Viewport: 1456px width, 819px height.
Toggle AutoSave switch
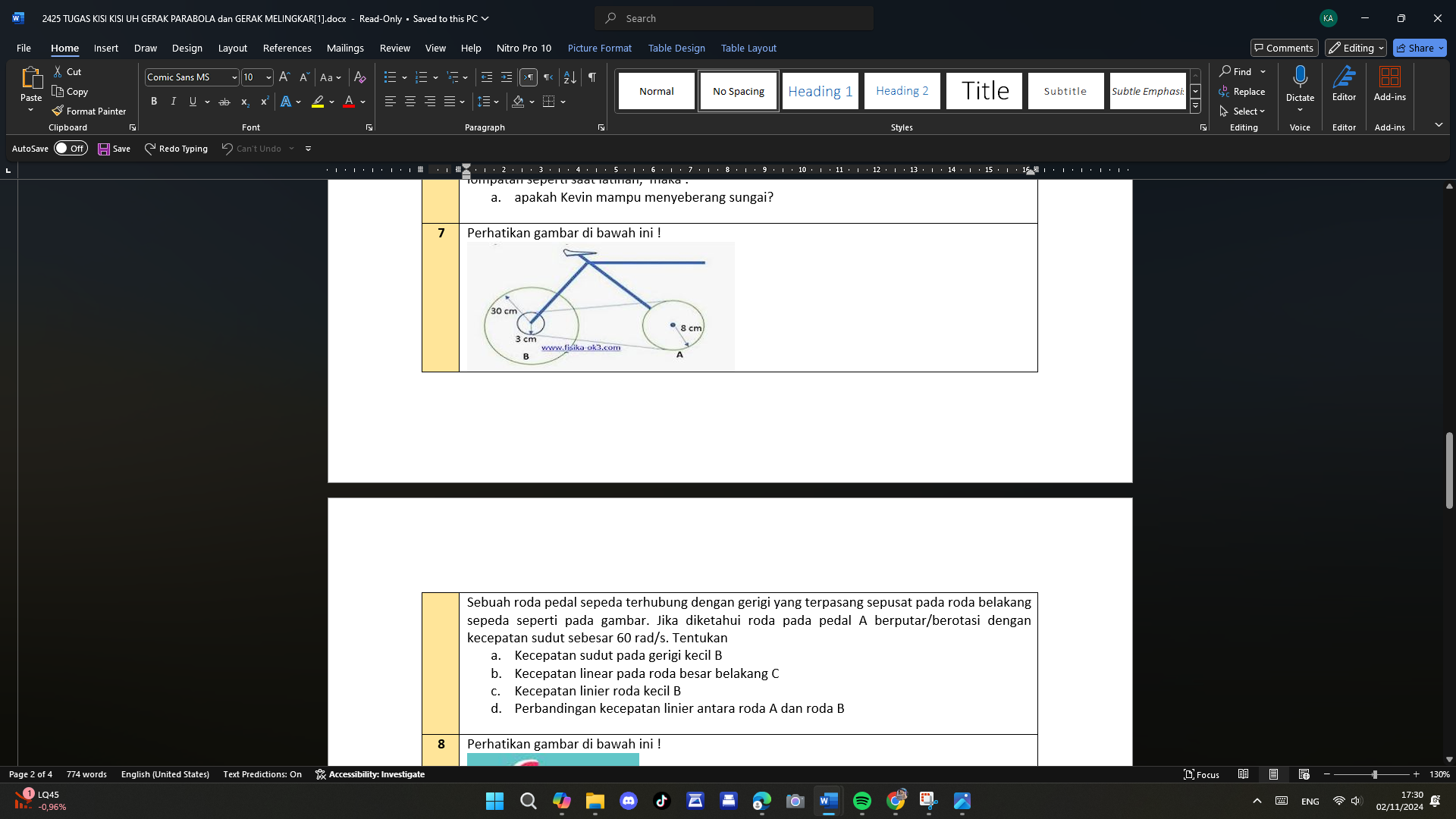pyautogui.click(x=71, y=149)
